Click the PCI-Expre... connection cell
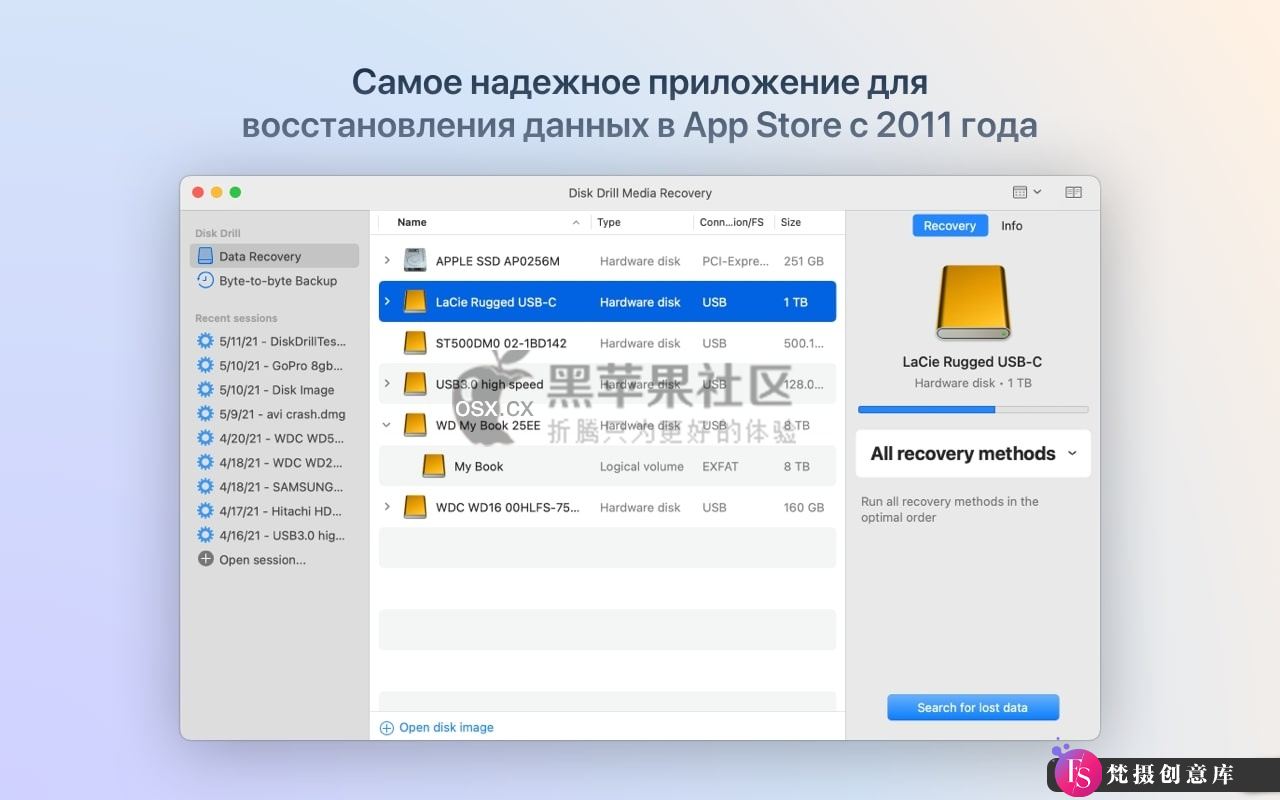This screenshot has width=1280, height=800. pos(734,261)
